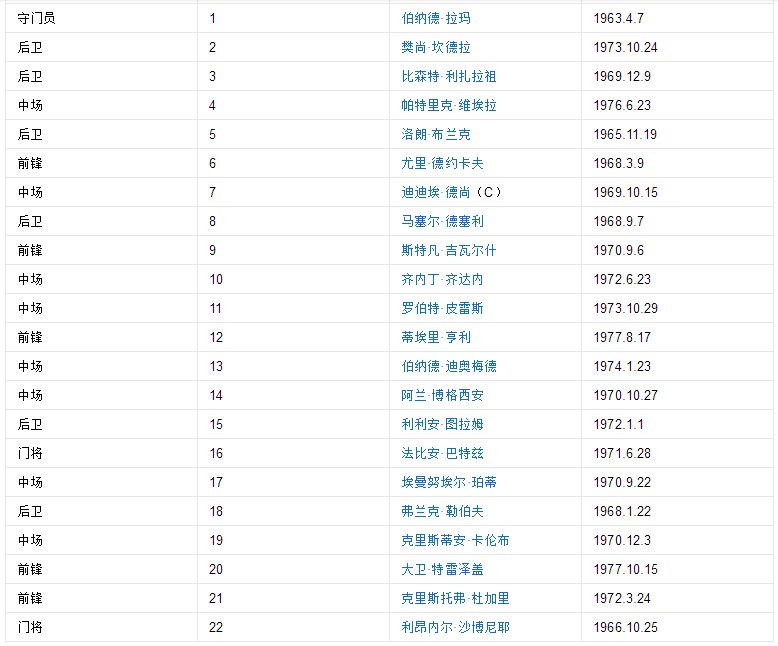Open the 利利安·图拉姆 link
The width and height of the screenshot is (778, 646).
442,424
